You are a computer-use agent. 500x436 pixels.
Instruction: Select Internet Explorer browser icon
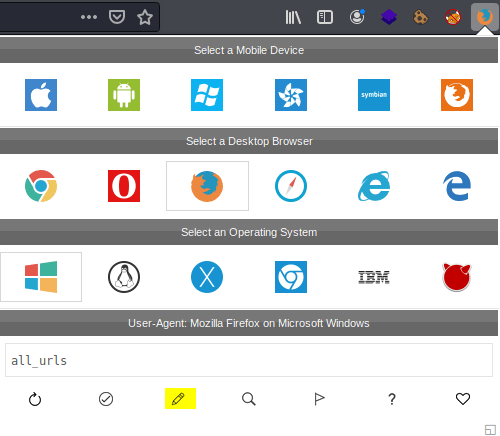coord(374,186)
